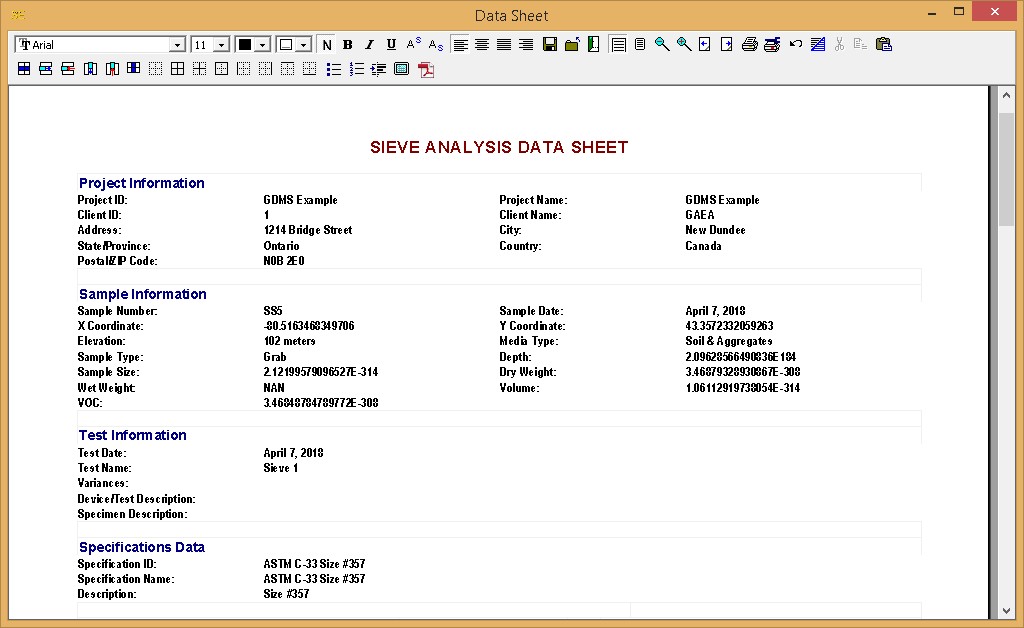Export the data sheet to PDF

pos(426,69)
